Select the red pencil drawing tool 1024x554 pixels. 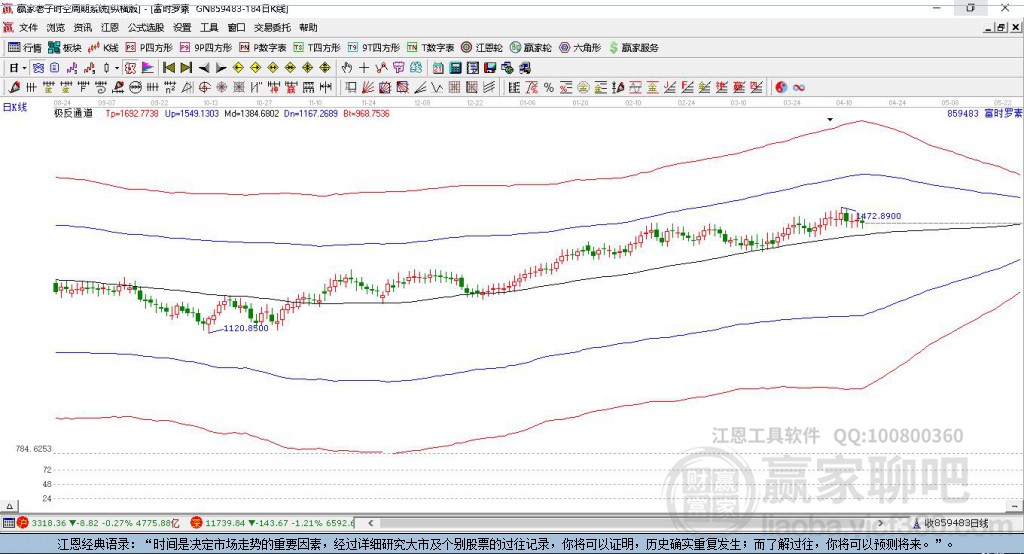(14, 88)
